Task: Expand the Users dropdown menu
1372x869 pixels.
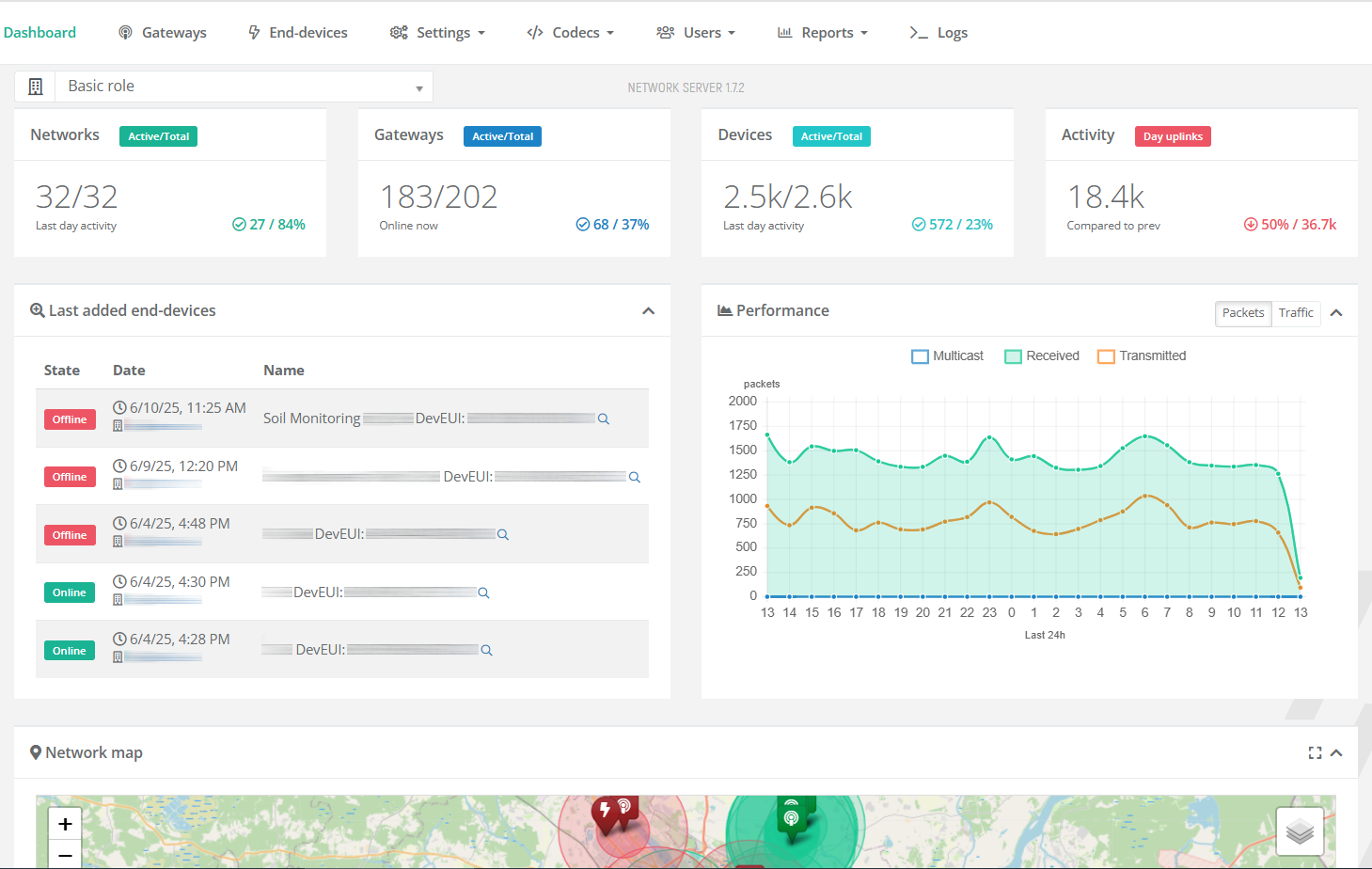Action: coord(695,32)
